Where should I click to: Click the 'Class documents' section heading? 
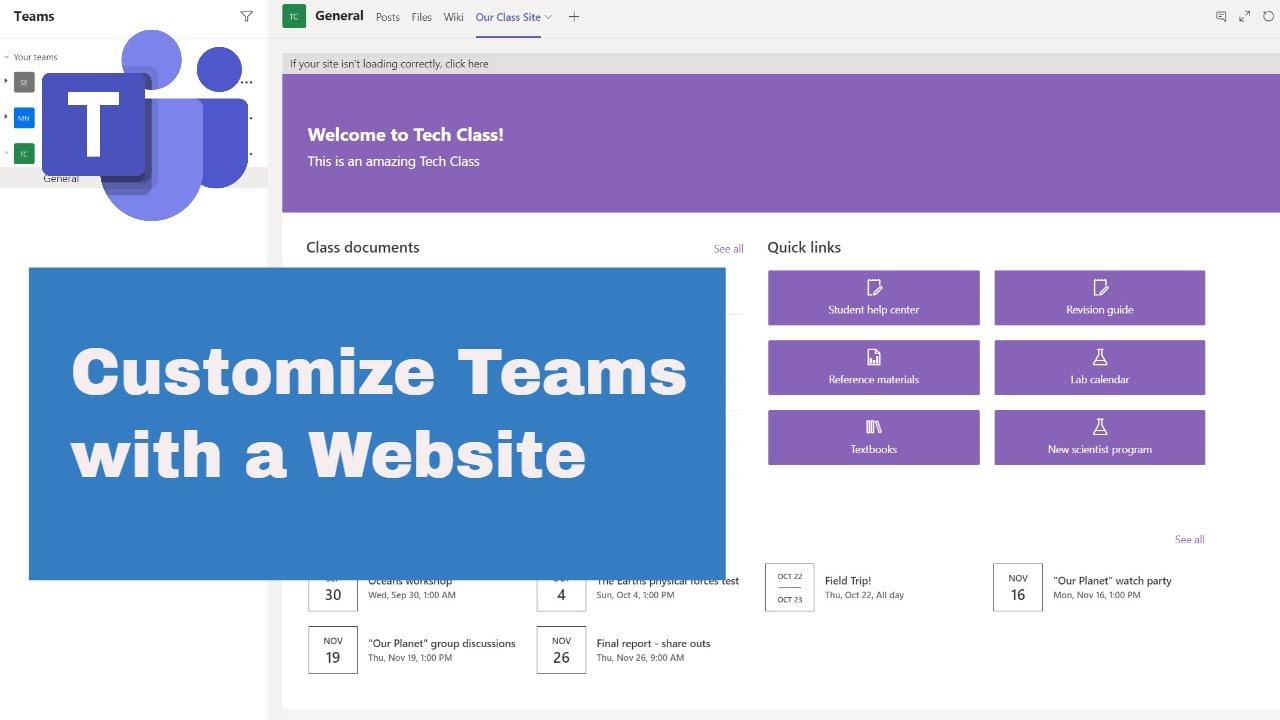363,247
